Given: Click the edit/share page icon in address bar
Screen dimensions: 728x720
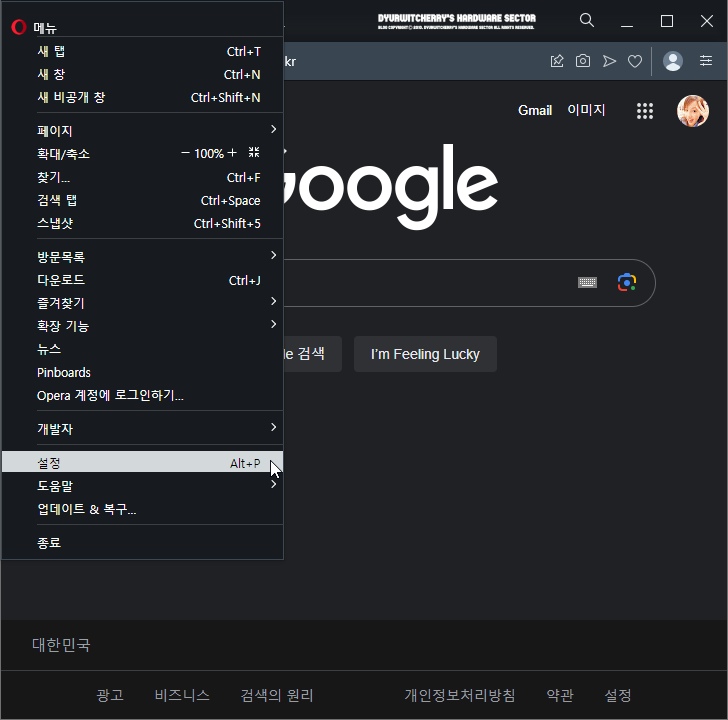Looking at the screenshot, I should coord(557,61).
